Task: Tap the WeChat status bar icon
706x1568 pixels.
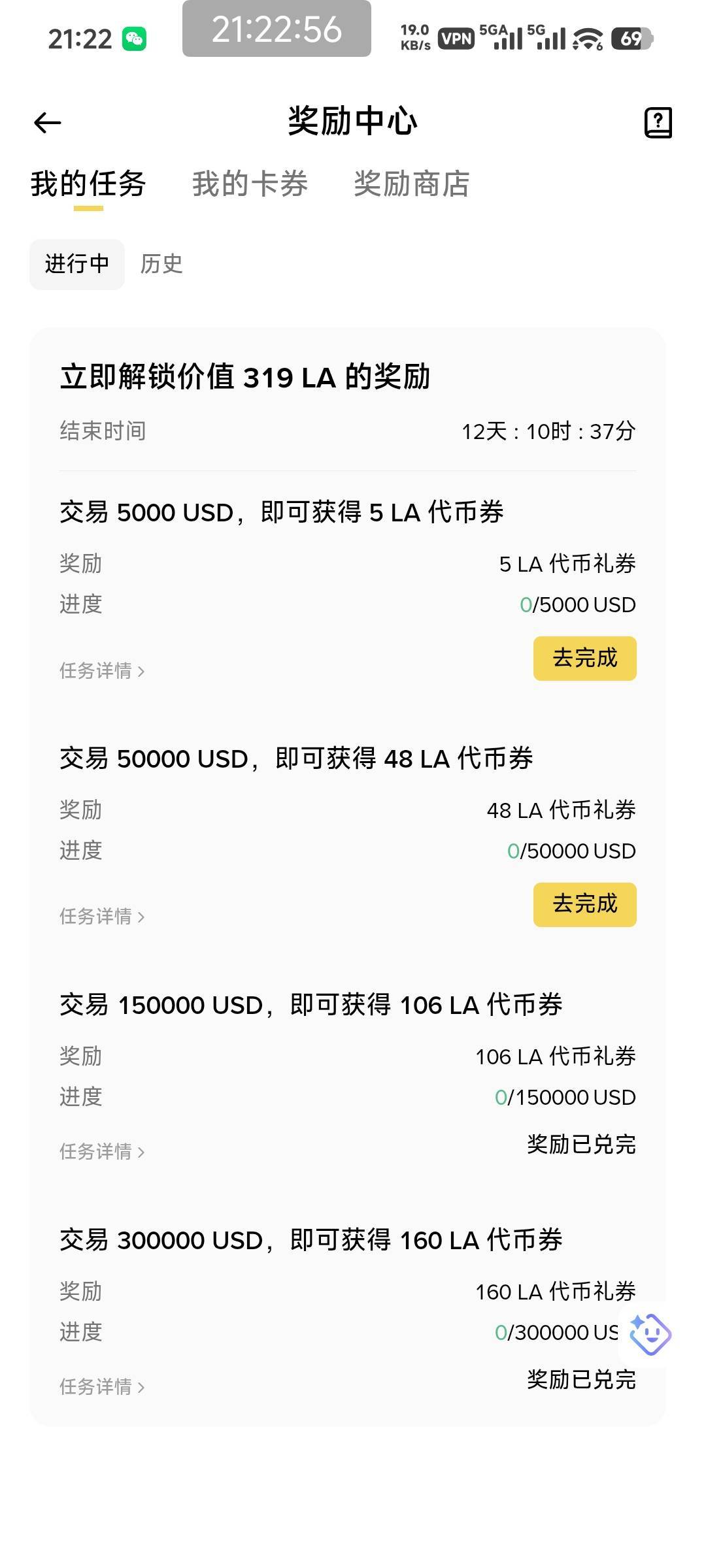Action: 135,39
